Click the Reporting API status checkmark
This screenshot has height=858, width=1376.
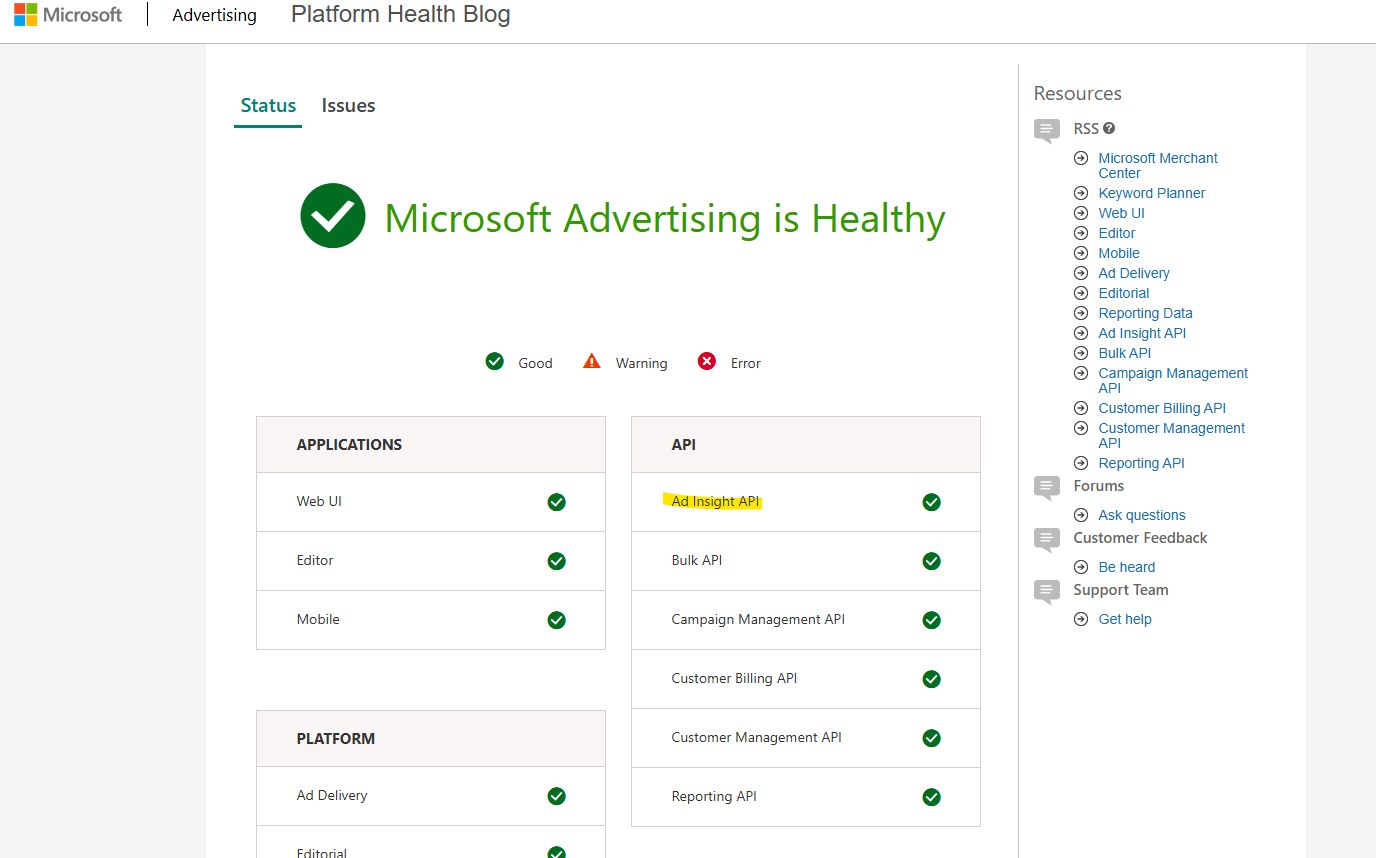click(x=932, y=797)
